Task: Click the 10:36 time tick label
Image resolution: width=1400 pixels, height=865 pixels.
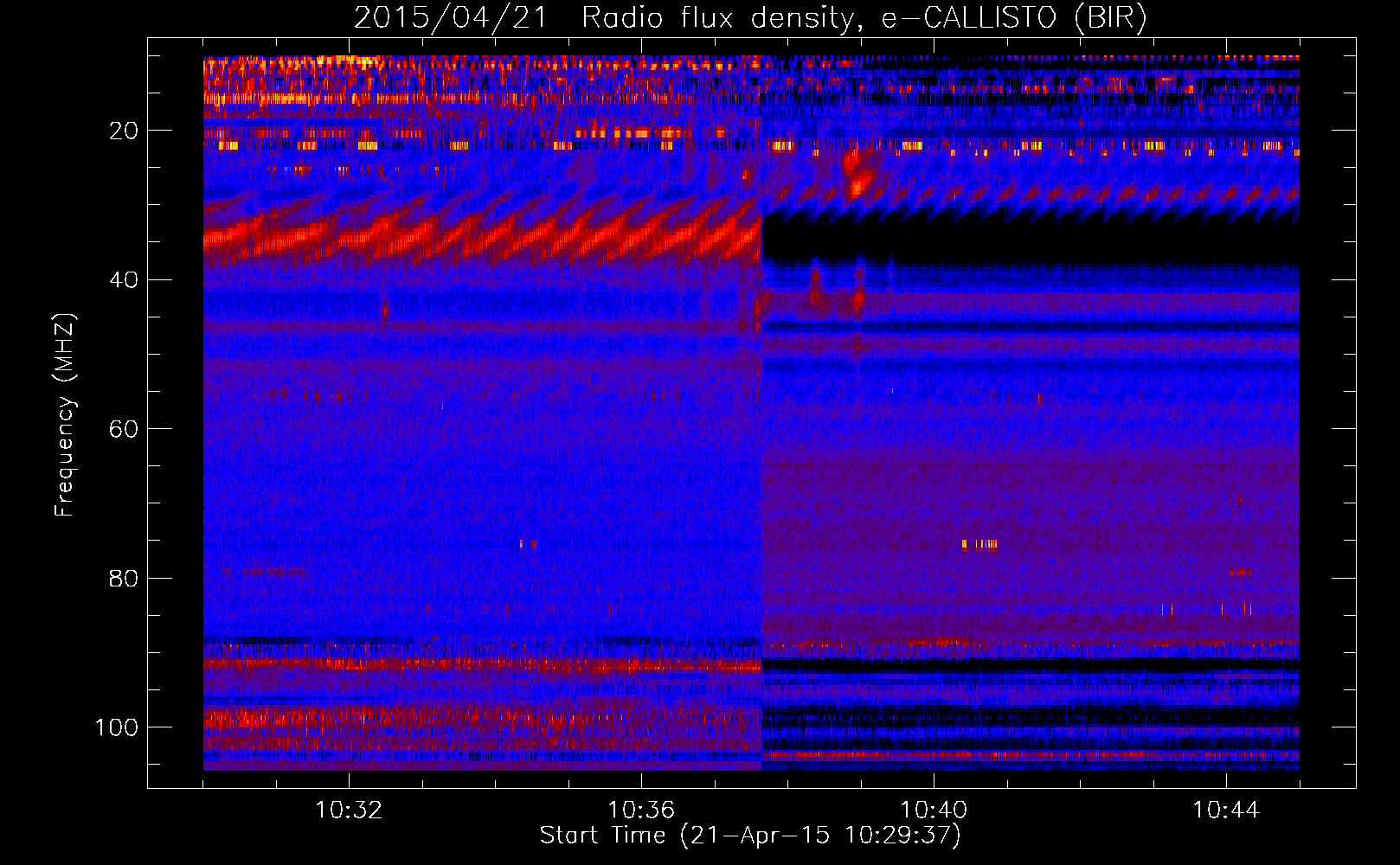Action: point(641,810)
